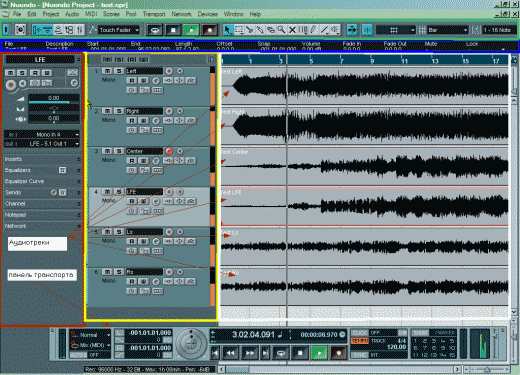Mute the Left track

click(x=107, y=71)
